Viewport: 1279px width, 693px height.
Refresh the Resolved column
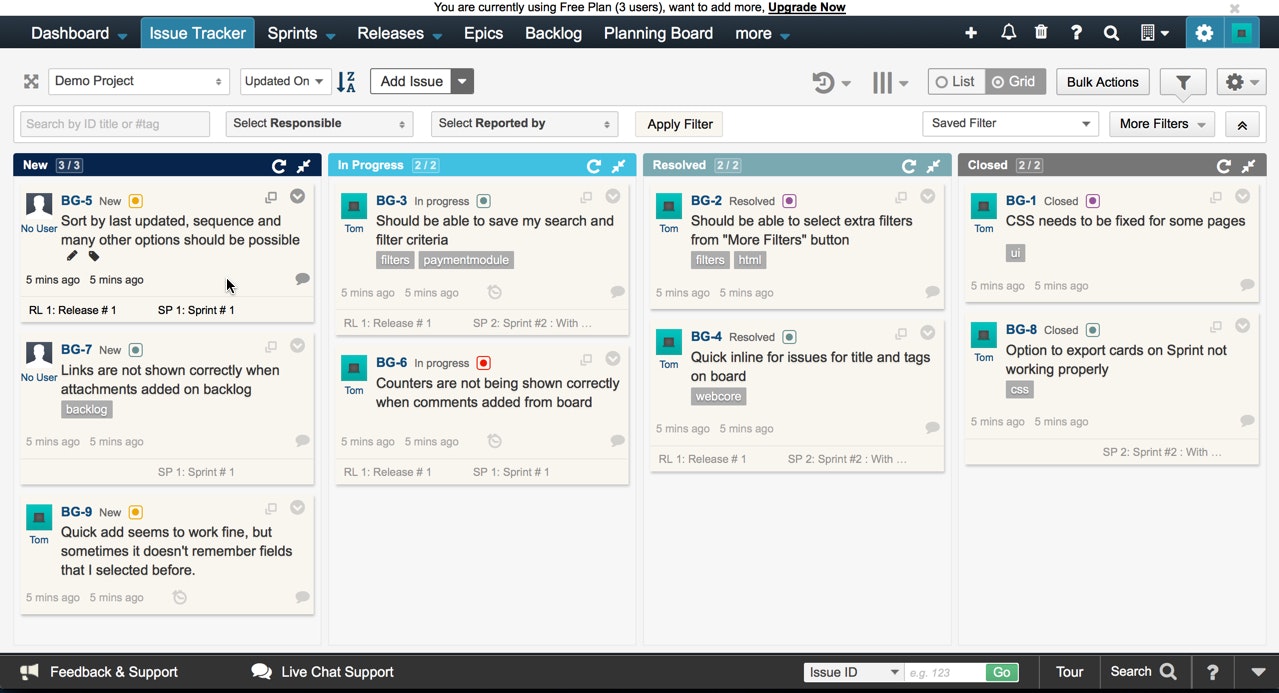click(909, 166)
